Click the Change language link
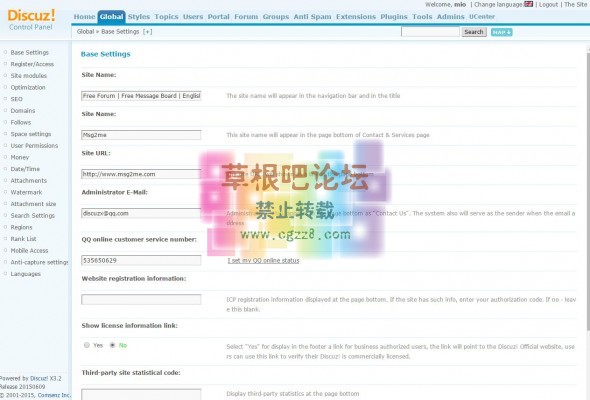This screenshot has width=590, height=400. (x=499, y=5)
